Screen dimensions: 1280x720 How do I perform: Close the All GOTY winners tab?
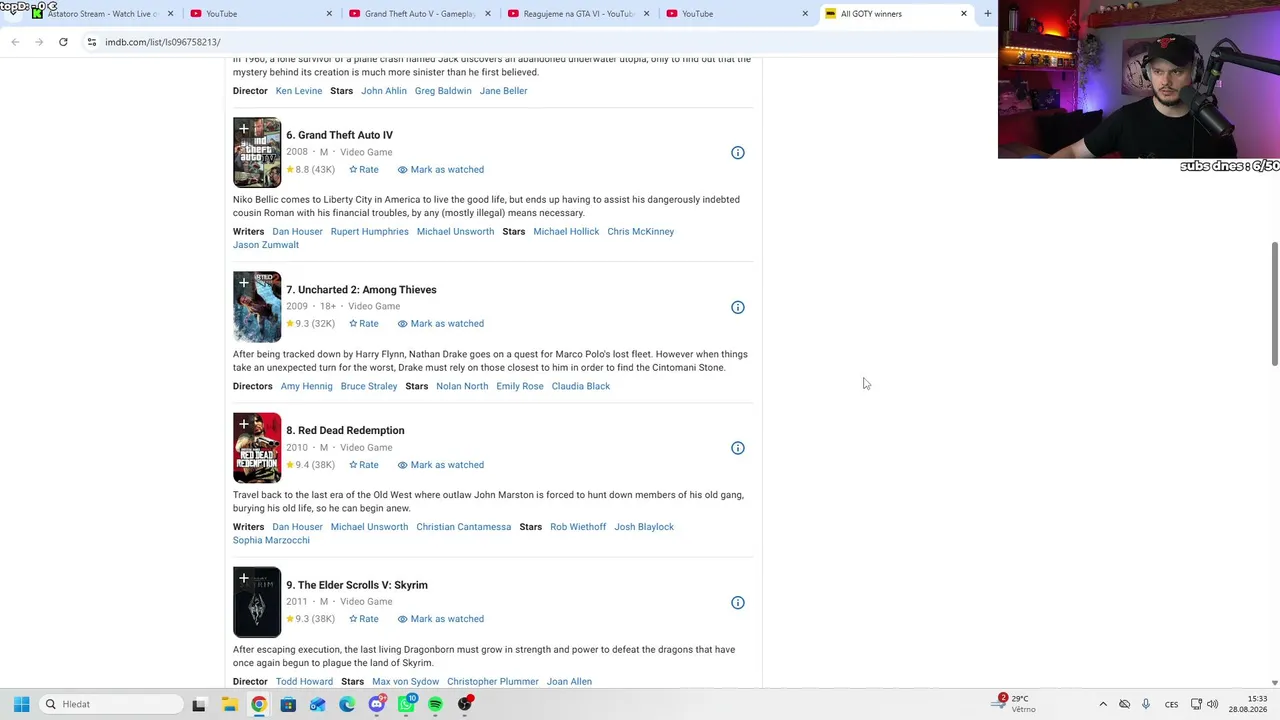[964, 14]
